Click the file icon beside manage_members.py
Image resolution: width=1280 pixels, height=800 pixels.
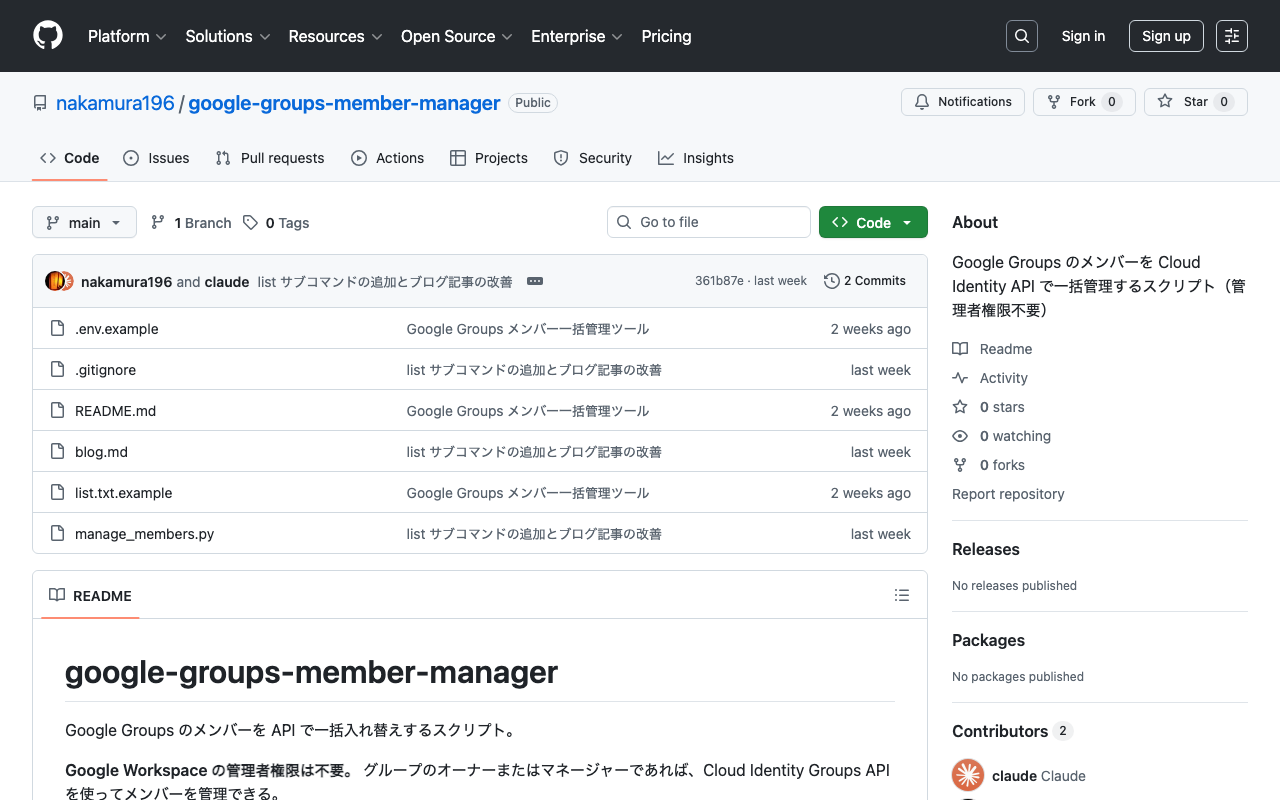point(57,533)
